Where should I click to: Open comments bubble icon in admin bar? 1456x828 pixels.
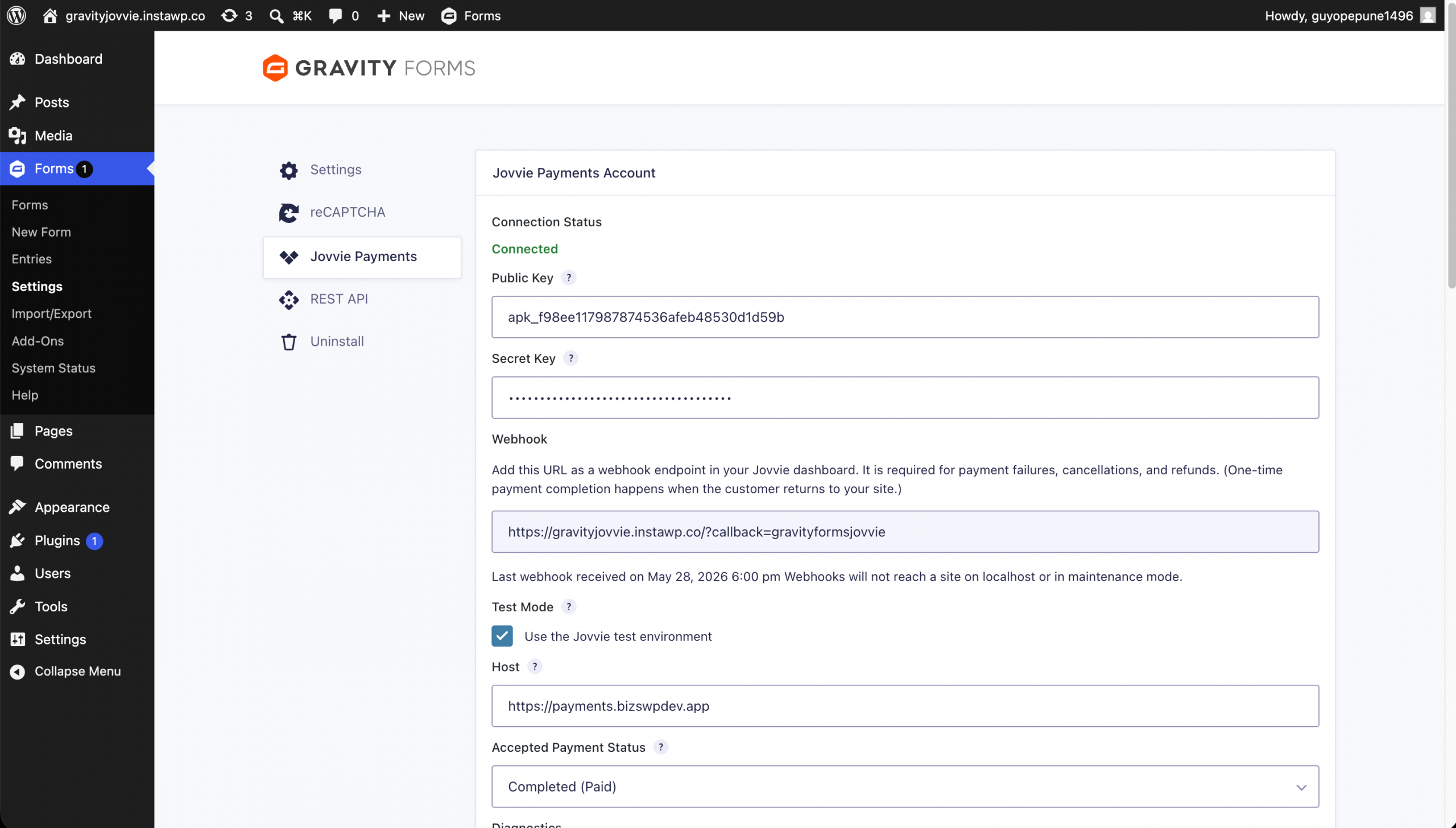[x=336, y=15]
